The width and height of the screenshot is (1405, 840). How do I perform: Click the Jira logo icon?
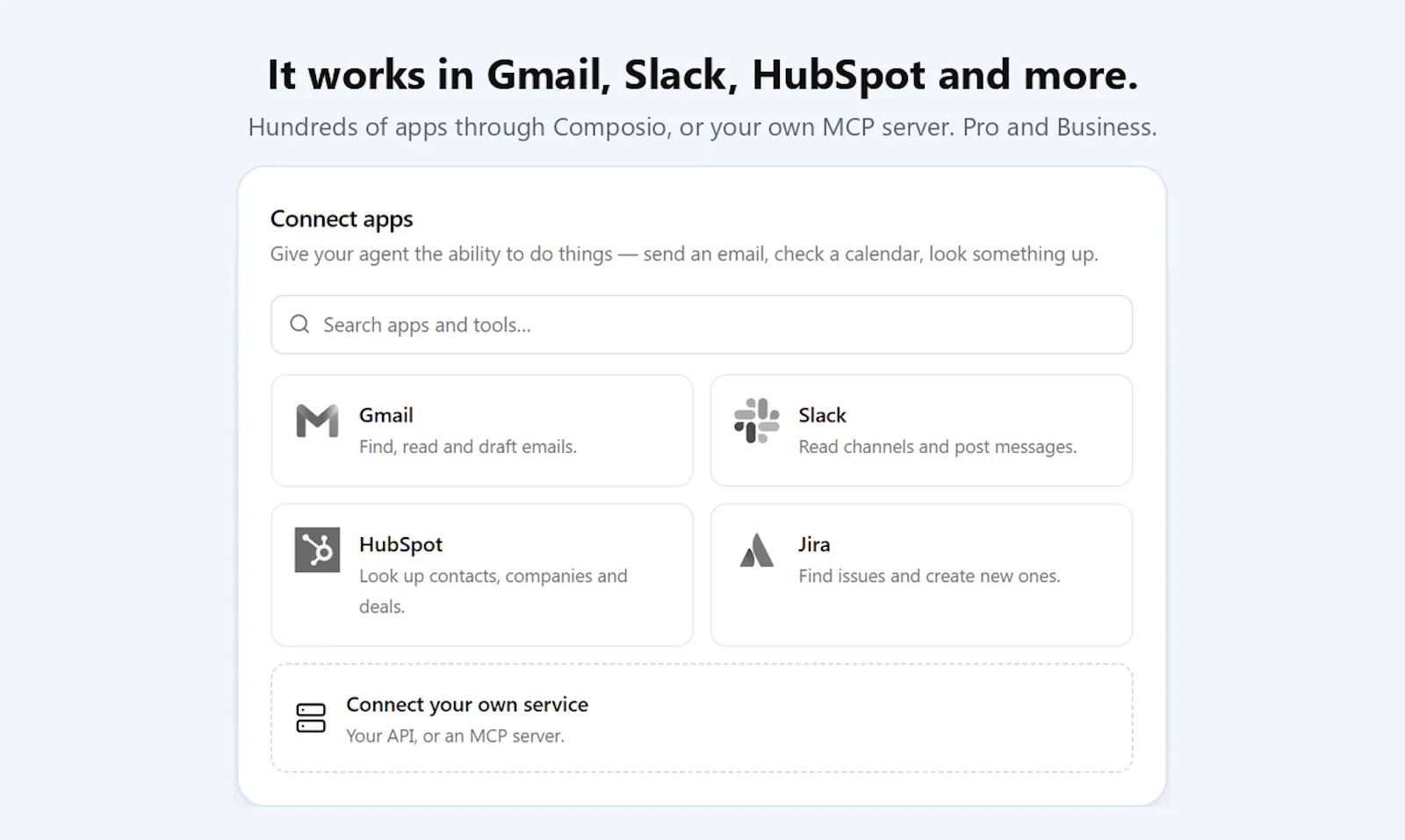tap(756, 550)
